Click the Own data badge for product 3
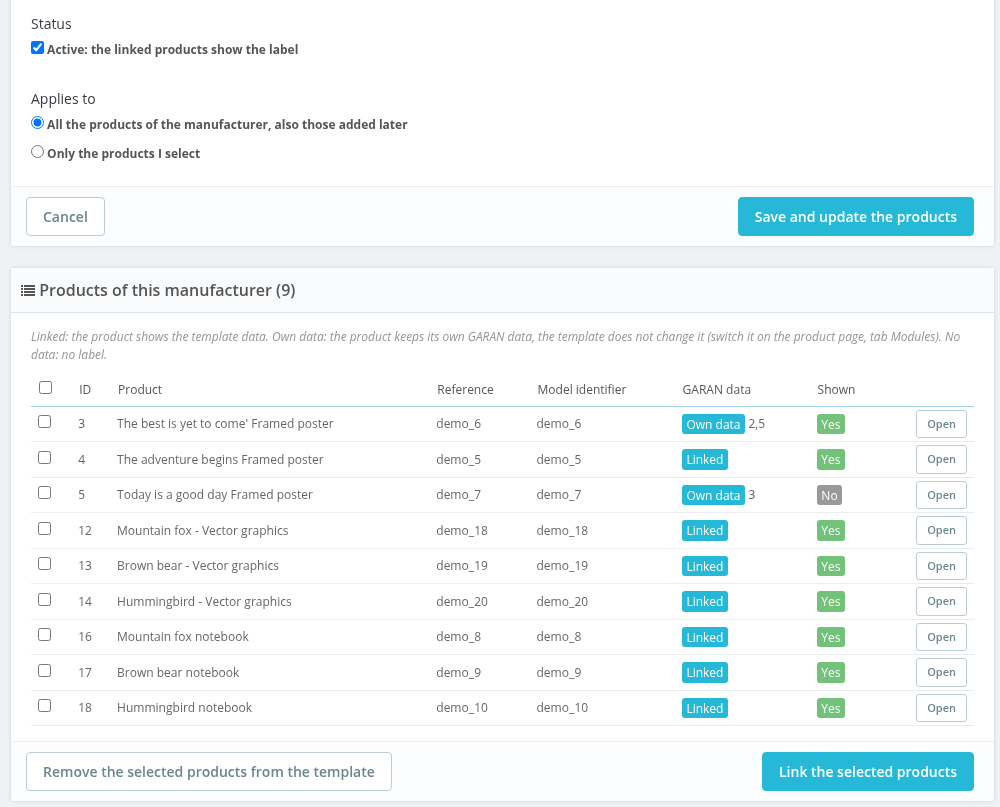The image size is (1000, 807). click(713, 424)
